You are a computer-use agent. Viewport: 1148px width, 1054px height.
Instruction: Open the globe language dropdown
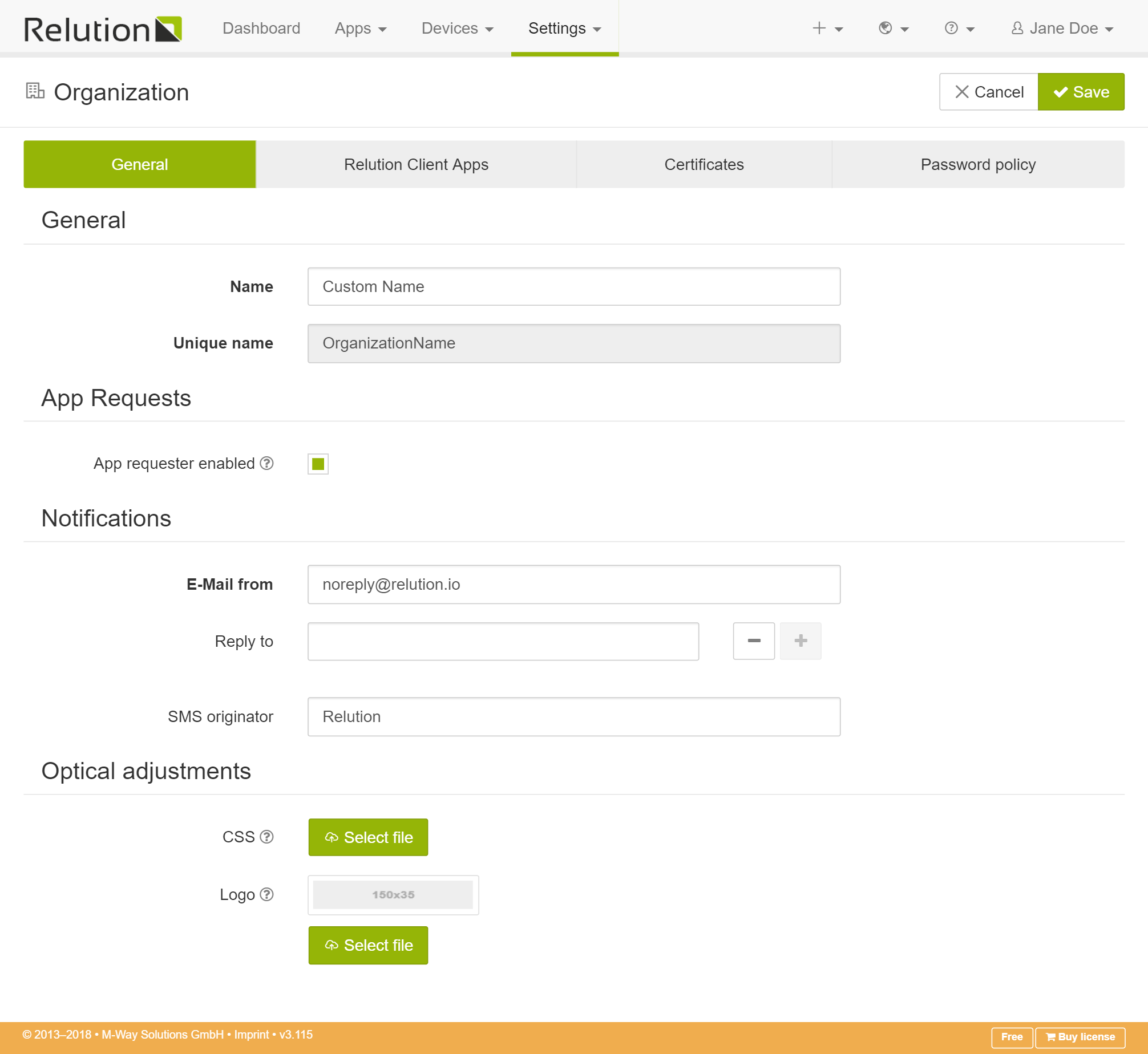pyautogui.click(x=894, y=28)
